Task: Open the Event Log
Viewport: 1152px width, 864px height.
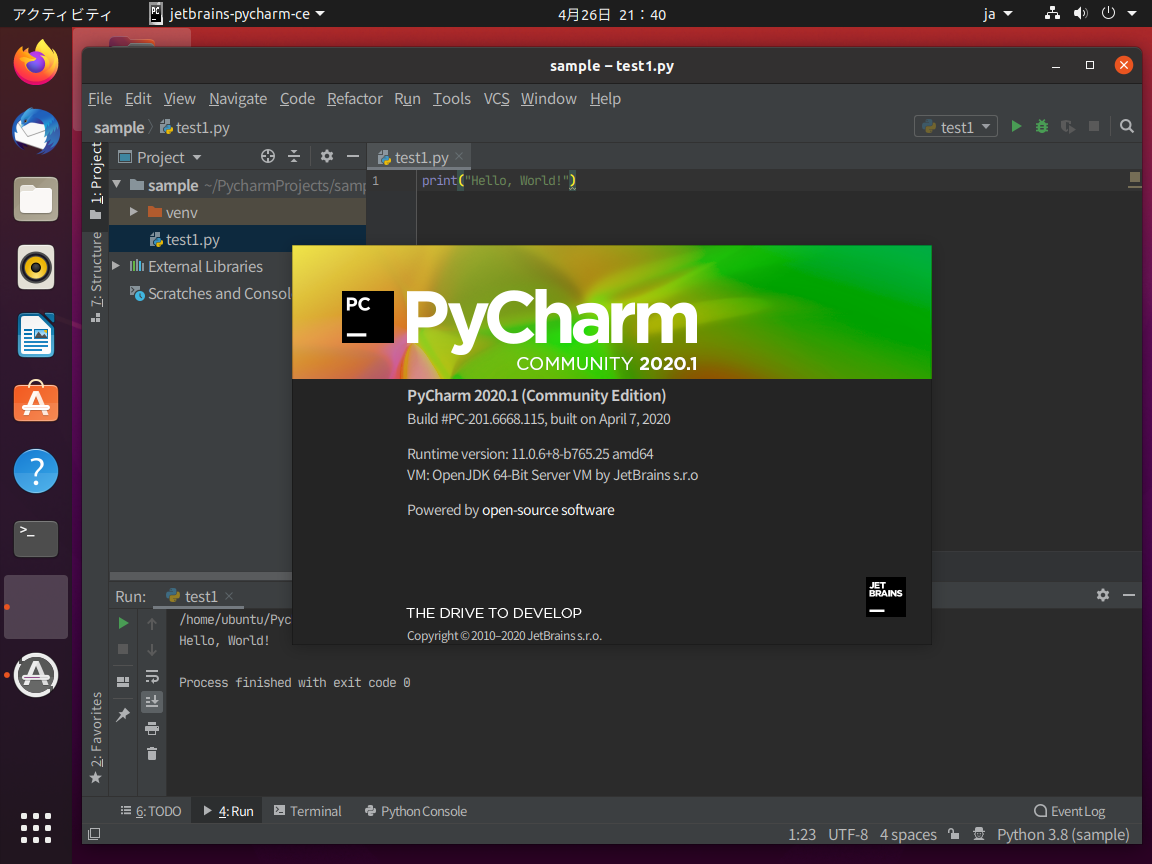Action: click(1070, 811)
